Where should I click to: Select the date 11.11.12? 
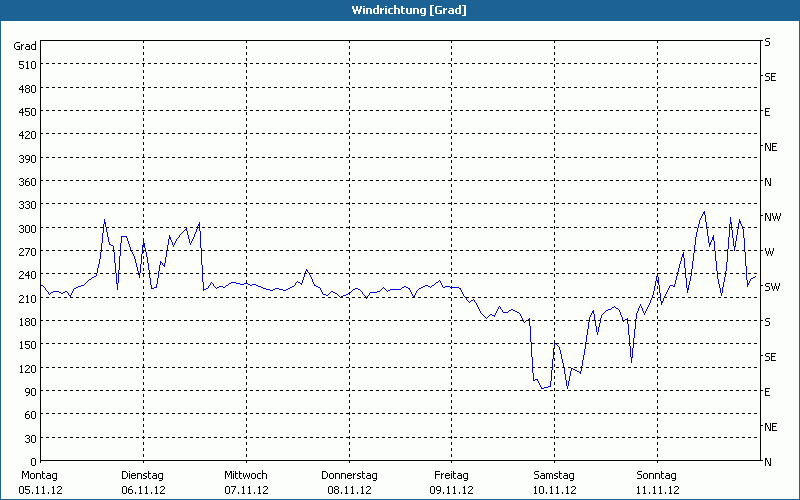click(x=658, y=490)
